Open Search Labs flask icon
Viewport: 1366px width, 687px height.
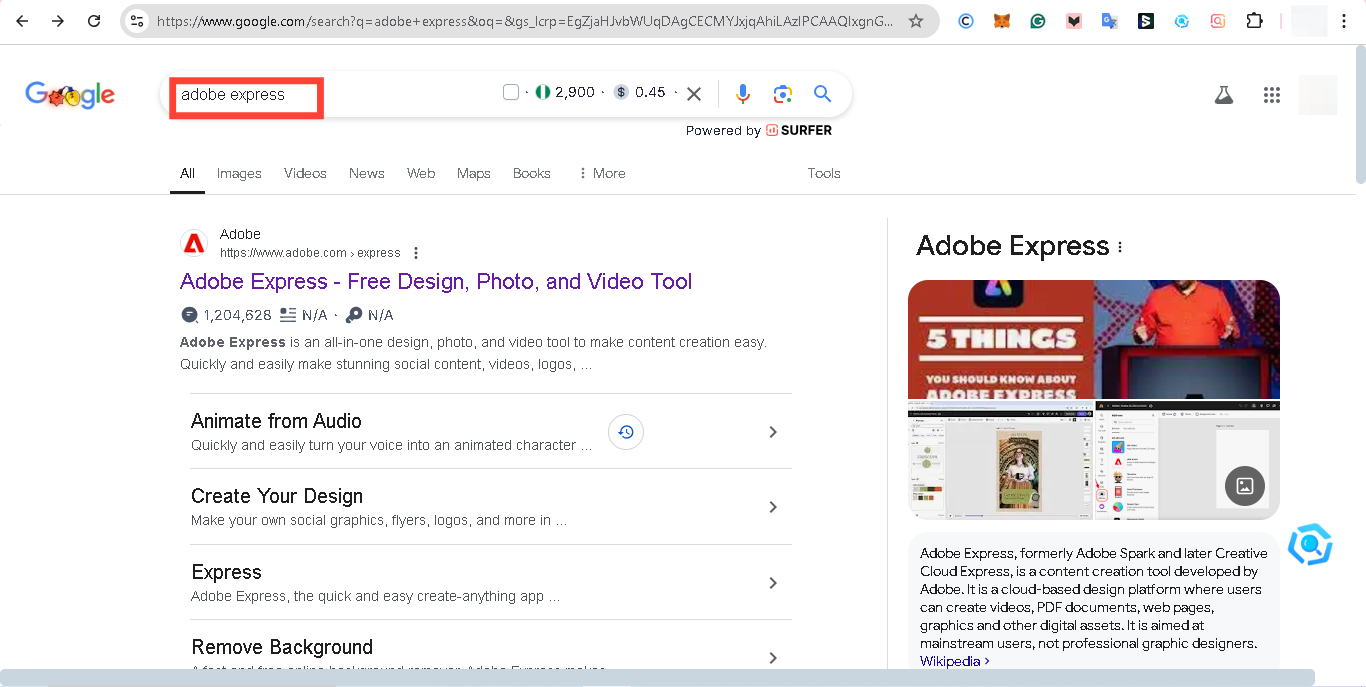pos(1223,95)
